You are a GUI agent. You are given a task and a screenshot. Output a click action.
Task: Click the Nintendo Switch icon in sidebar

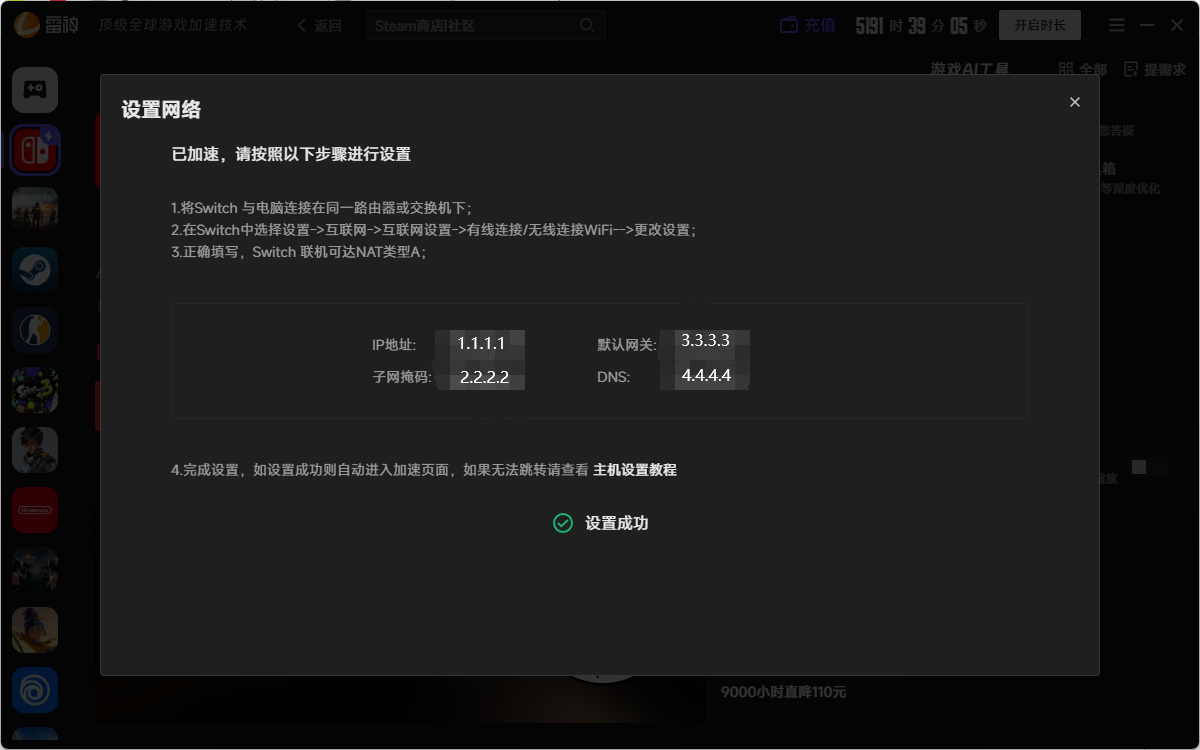[x=35, y=150]
